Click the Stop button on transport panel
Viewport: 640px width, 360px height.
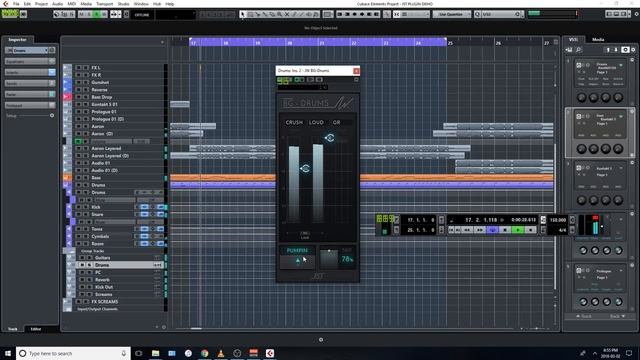(x=505, y=230)
